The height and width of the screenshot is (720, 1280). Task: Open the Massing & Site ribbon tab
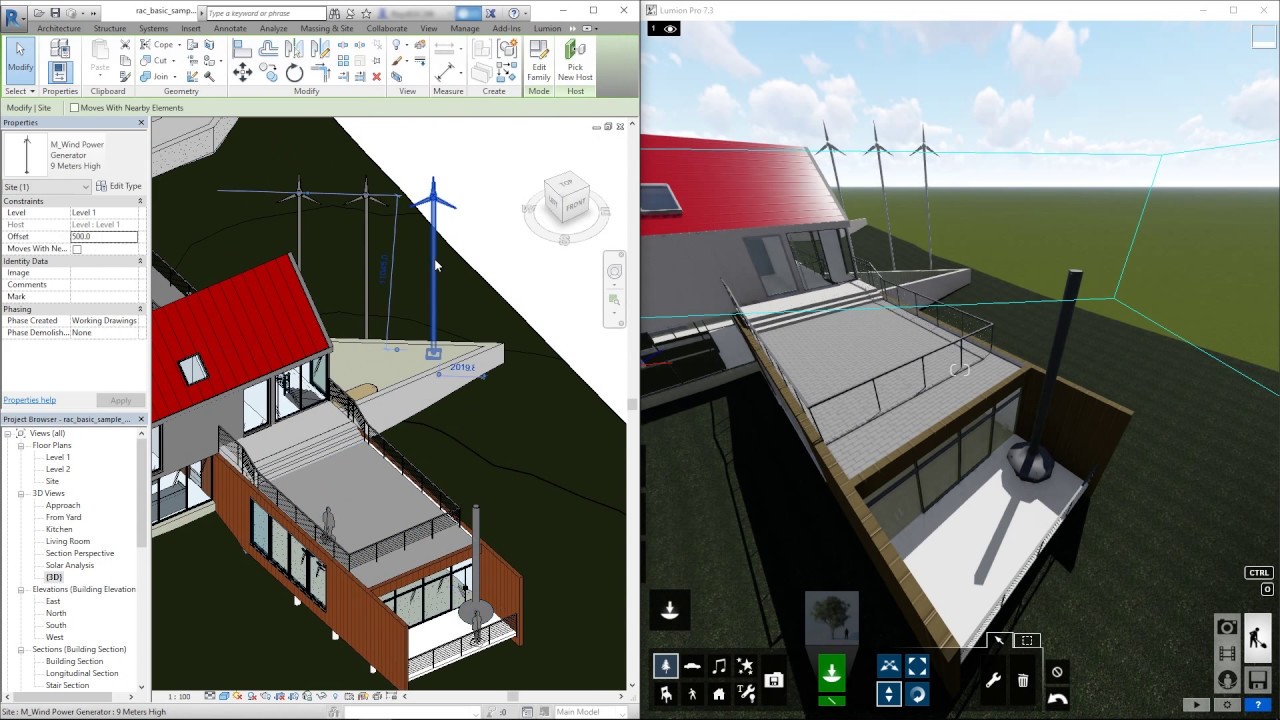pyautogui.click(x=326, y=28)
